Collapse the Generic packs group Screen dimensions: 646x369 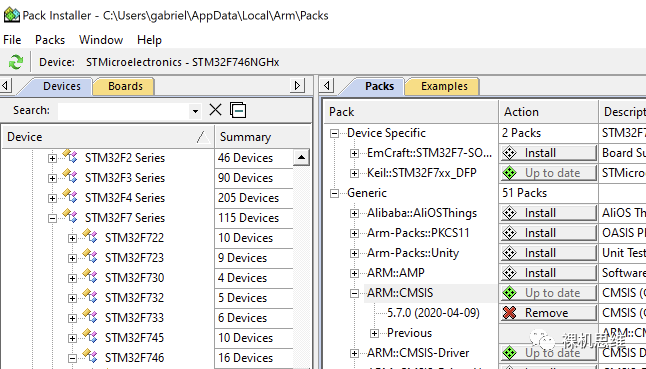[x=335, y=194]
